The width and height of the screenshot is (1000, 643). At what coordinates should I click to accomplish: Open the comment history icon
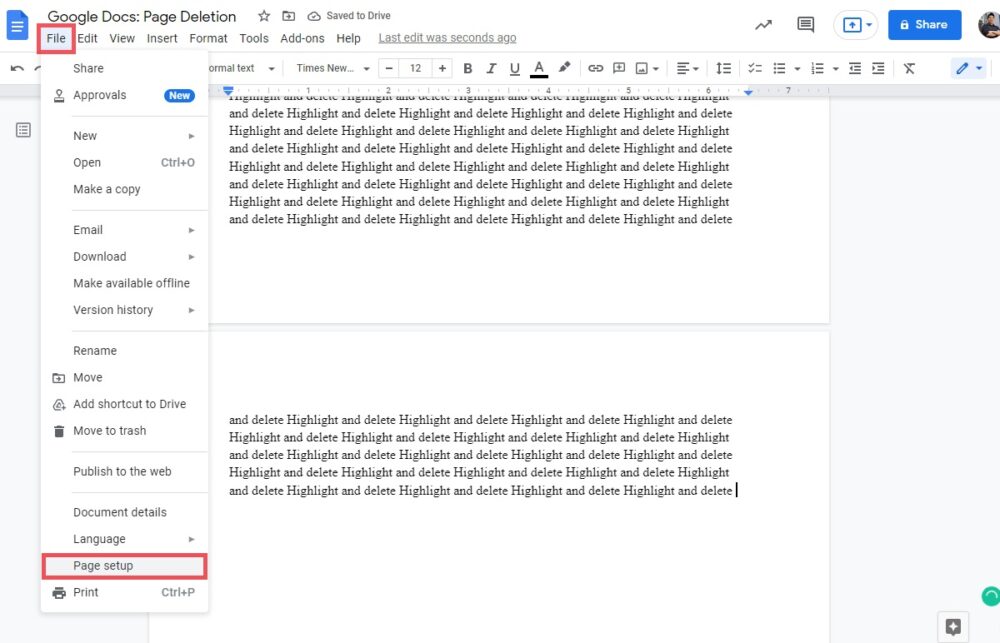click(805, 25)
